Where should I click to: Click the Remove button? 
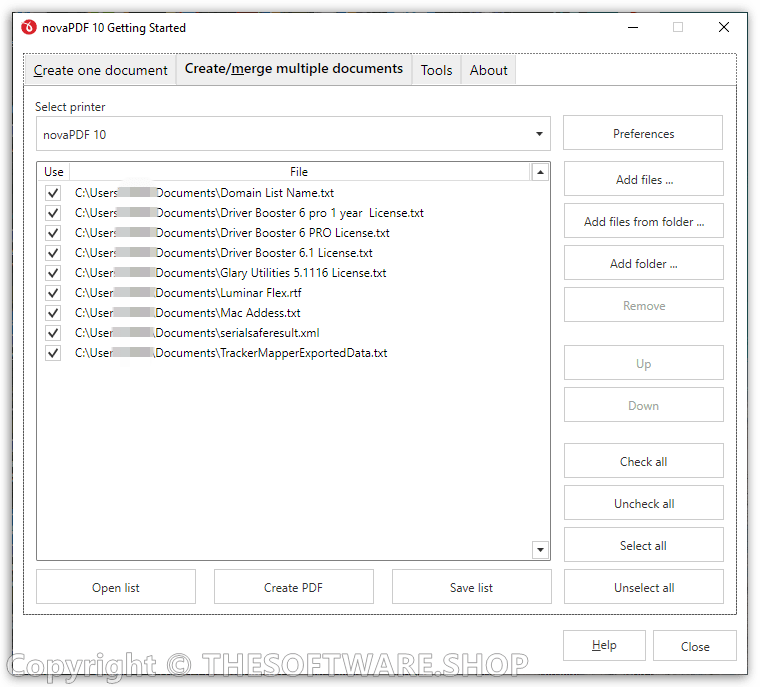pos(644,305)
